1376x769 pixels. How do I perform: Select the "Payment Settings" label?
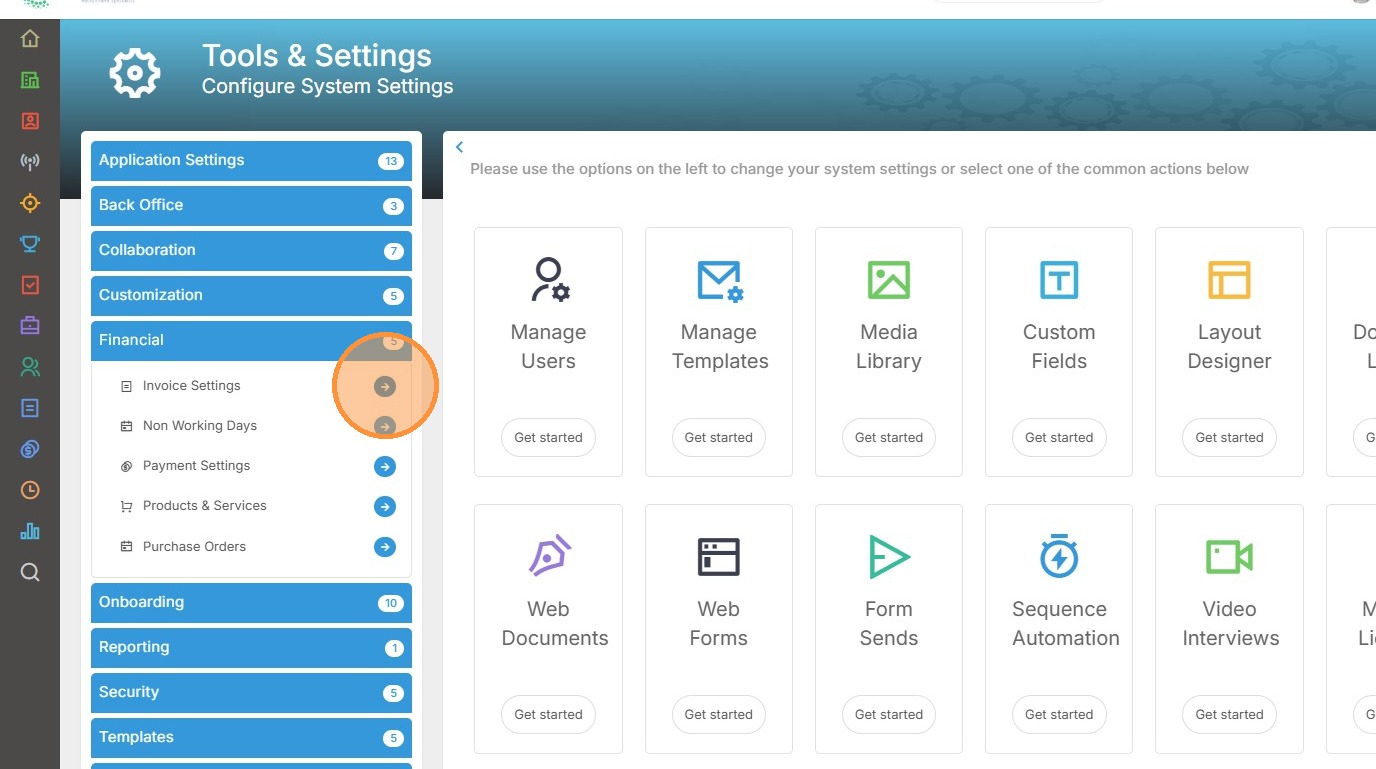(x=197, y=466)
